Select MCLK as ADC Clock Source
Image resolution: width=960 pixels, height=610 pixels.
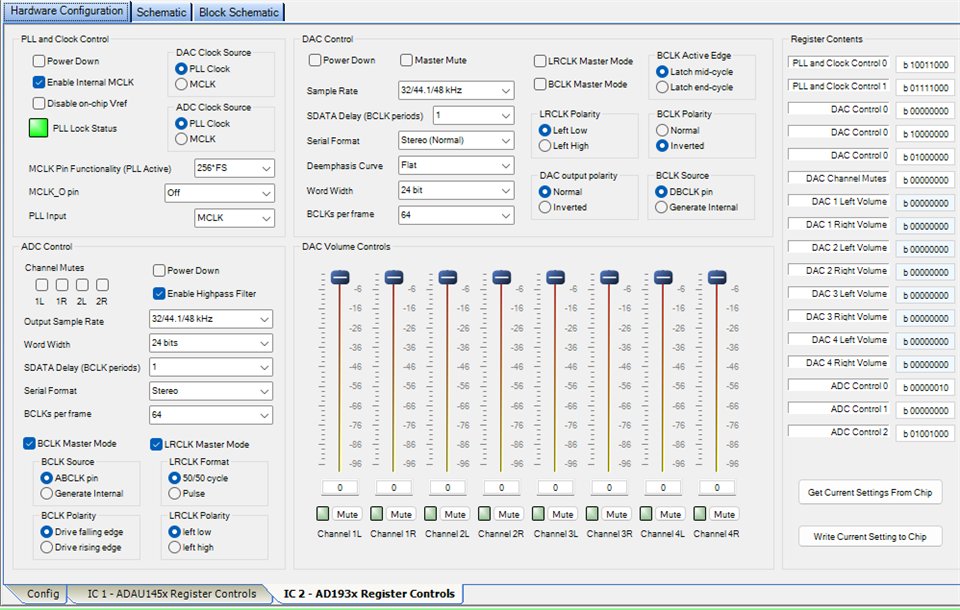181,139
